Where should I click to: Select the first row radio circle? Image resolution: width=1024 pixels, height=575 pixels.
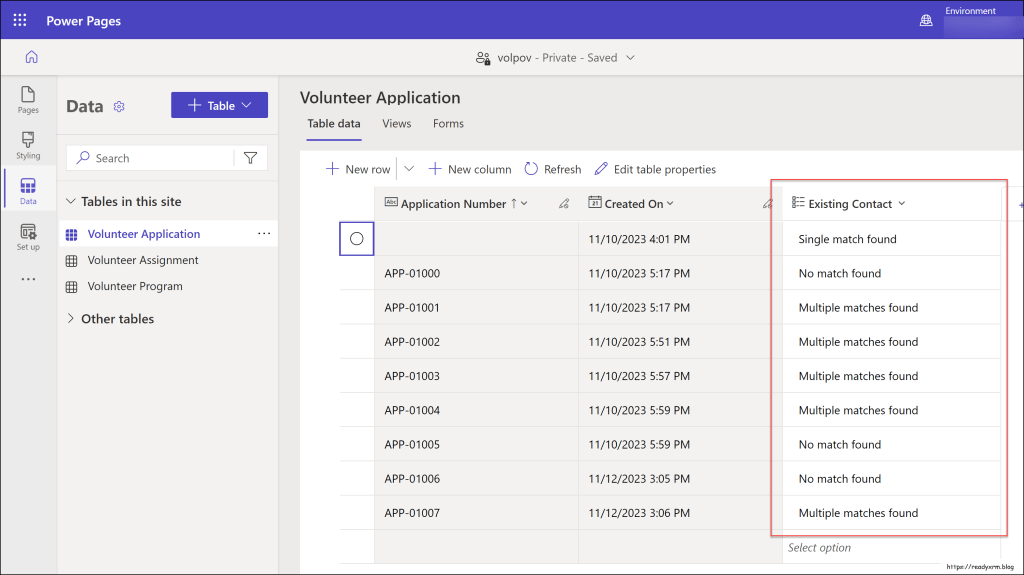[356, 239]
